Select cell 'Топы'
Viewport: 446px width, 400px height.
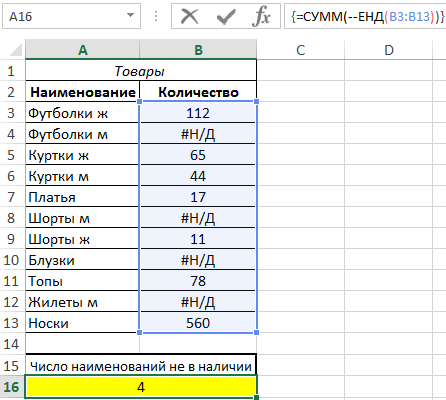tap(82, 281)
